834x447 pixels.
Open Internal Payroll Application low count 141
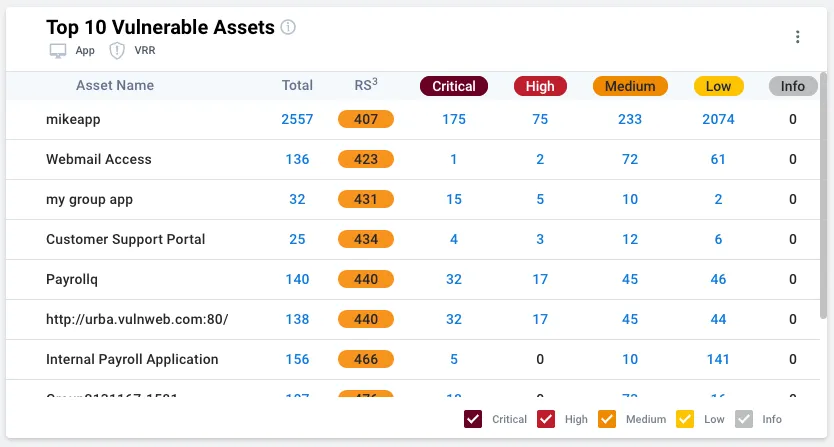(719, 359)
